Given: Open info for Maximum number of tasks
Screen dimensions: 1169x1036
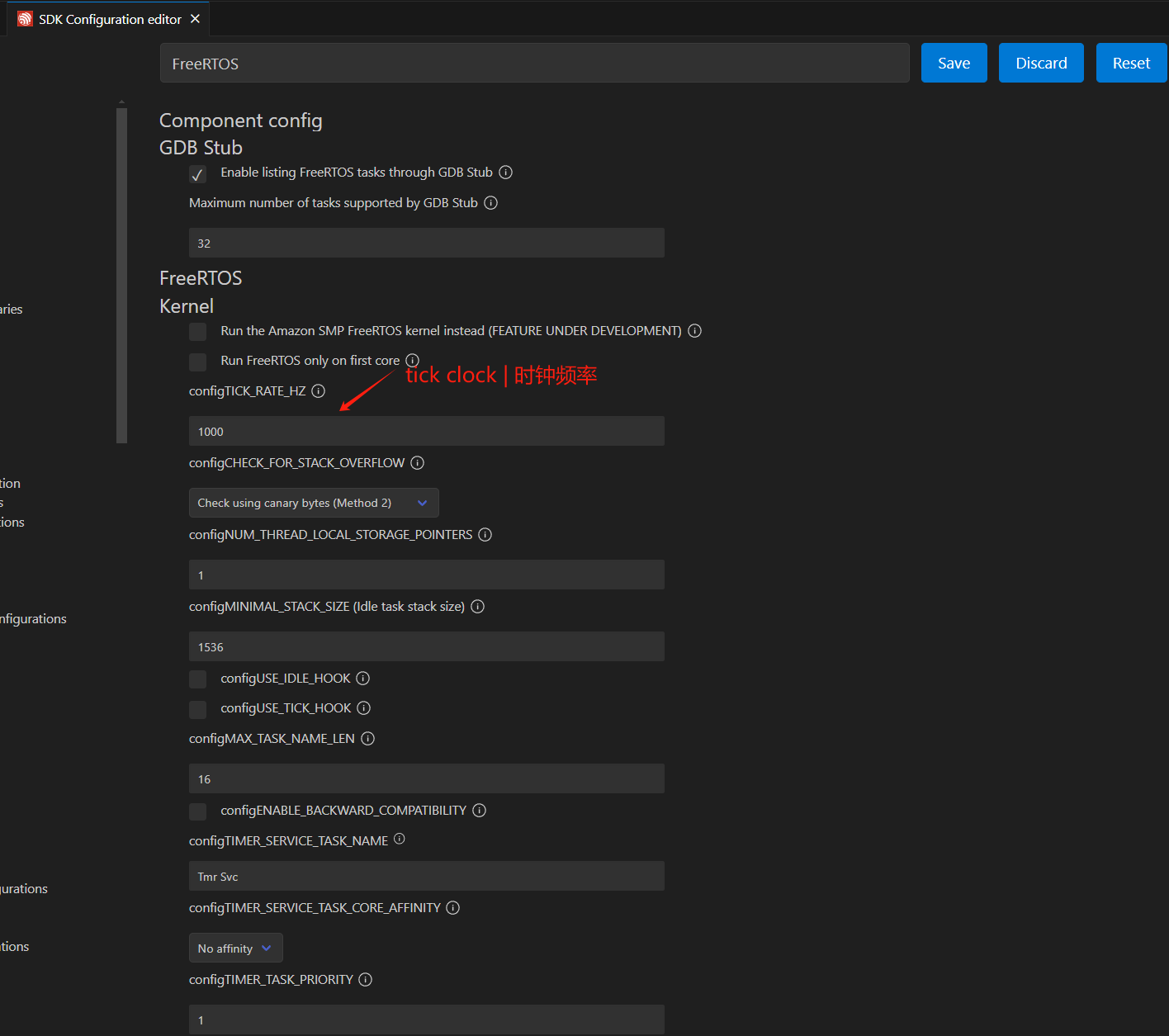Looking at the screenshot, I should click(x=490, y=203).
